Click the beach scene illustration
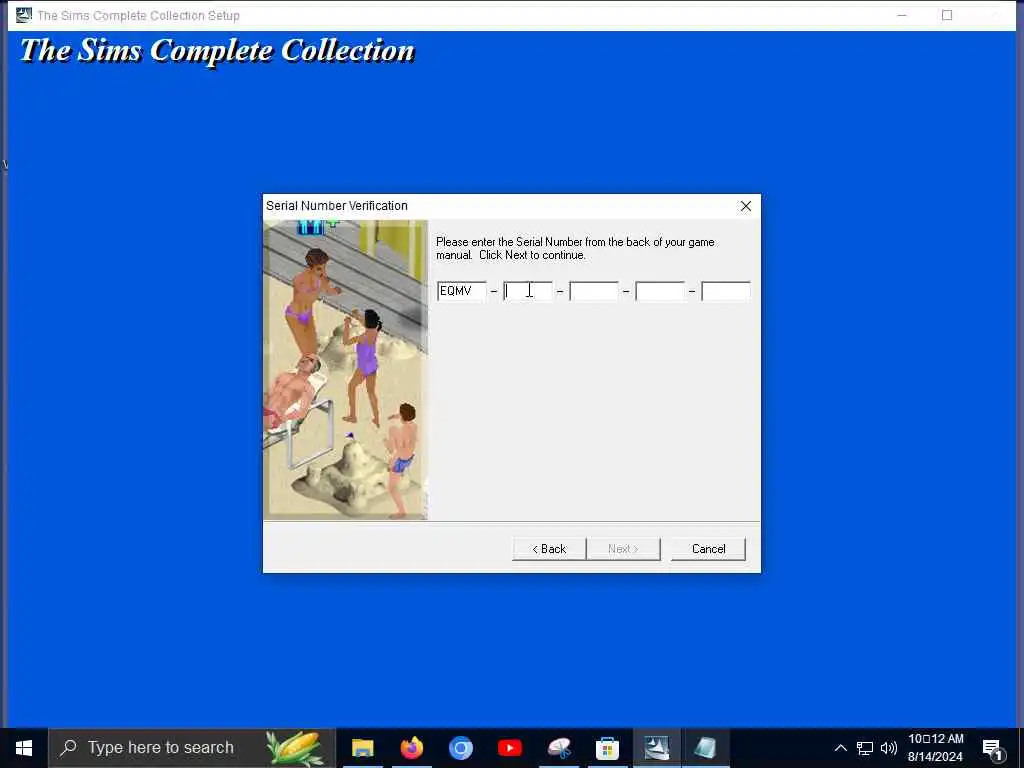The image size is (1024, 768). coord(345,370)
